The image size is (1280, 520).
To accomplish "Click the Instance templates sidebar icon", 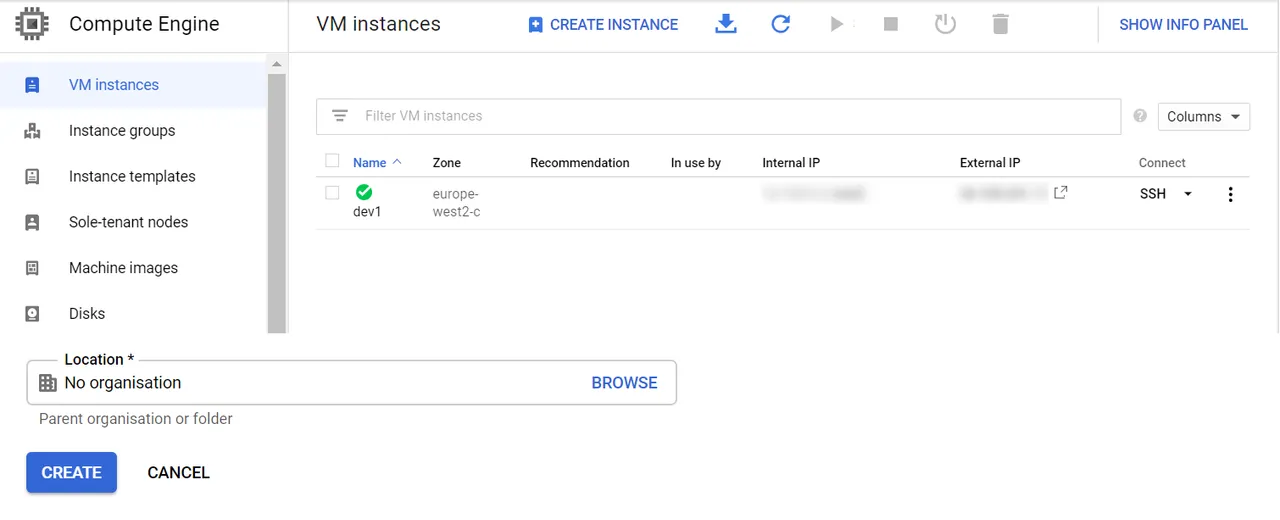I will pyautogui.click(x=32, y=177).
